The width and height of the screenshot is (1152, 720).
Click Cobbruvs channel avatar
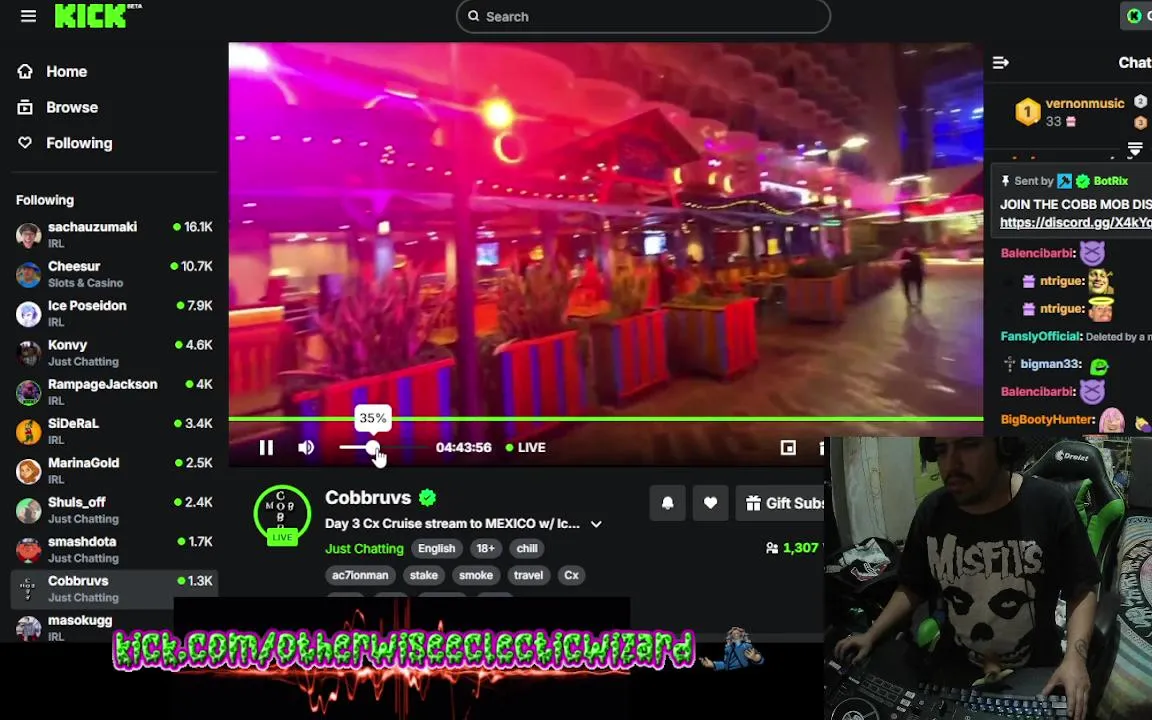(x=282, y=514)
